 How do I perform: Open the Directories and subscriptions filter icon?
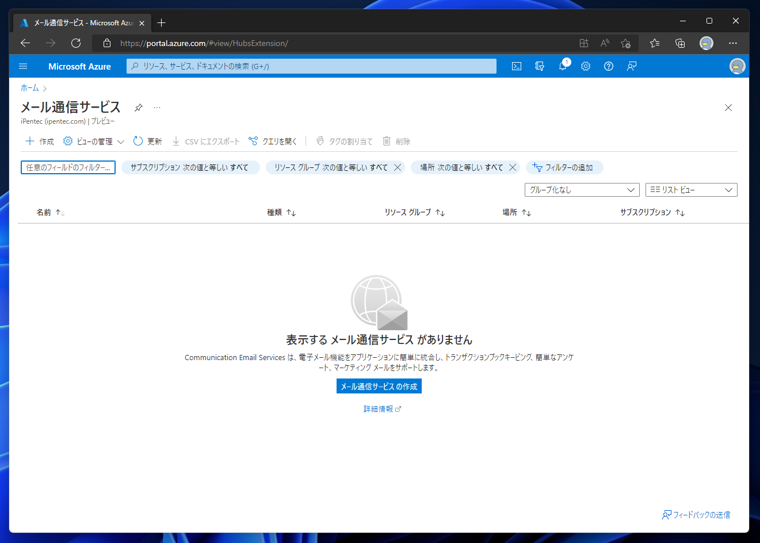coord(539,66)
